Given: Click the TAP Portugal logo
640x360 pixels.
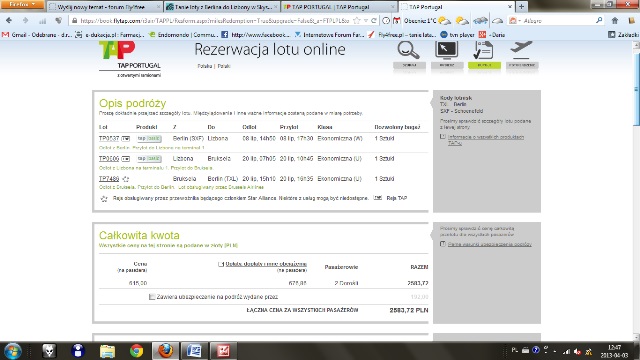Looking at the screenshot, I should pos(130,60).
